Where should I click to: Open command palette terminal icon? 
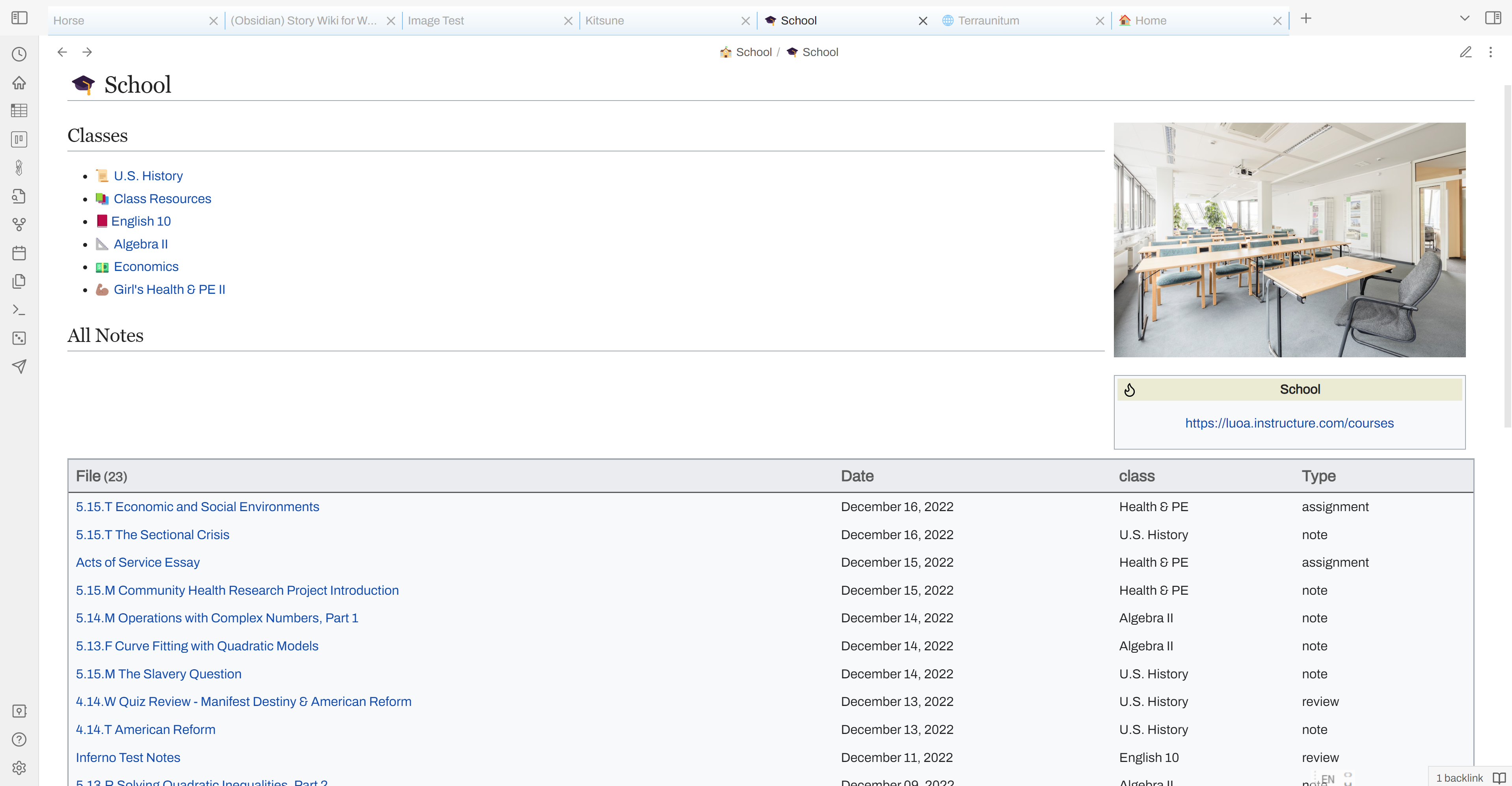tap(19, 310)
